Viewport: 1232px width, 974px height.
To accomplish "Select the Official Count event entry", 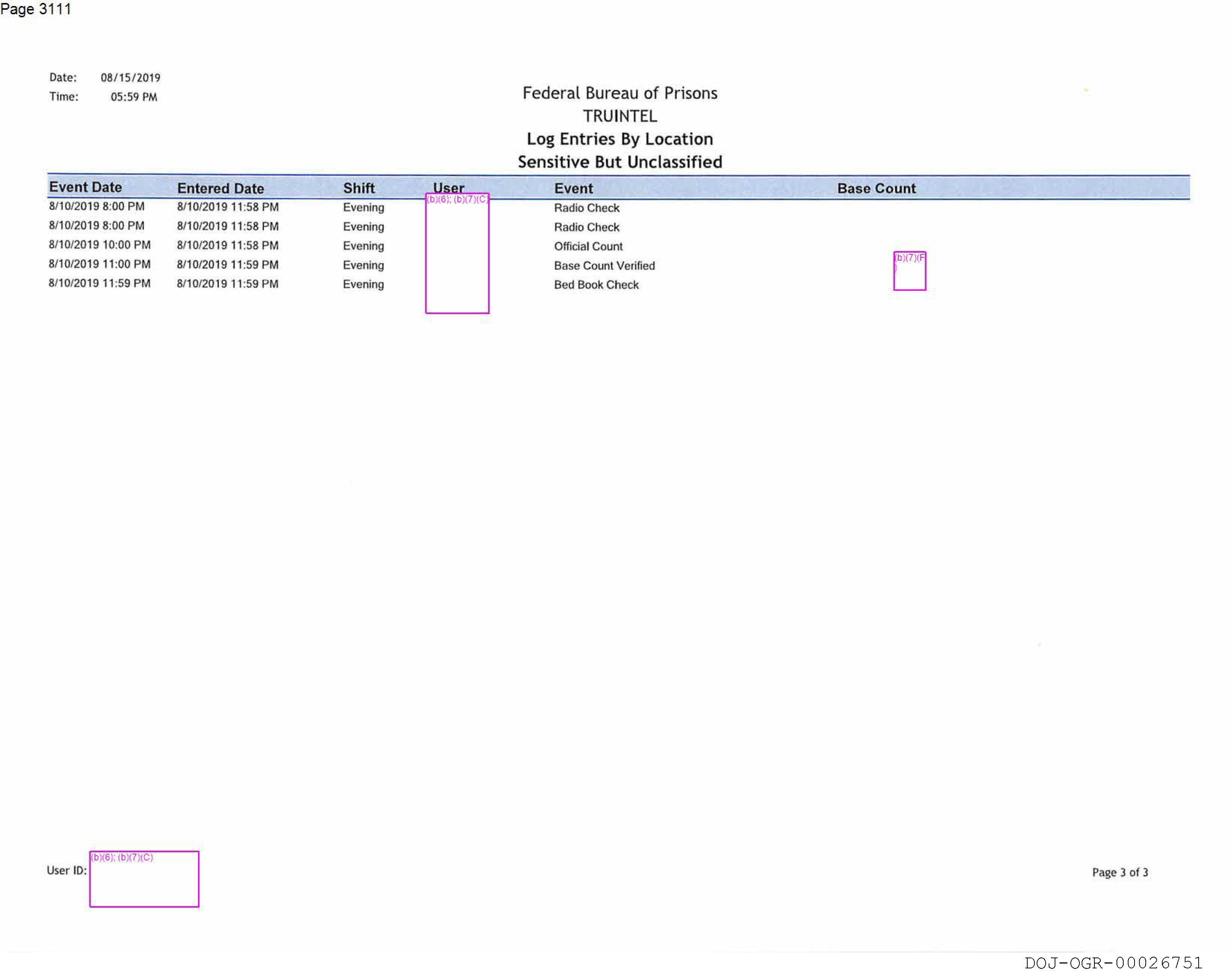I will 588,246.
